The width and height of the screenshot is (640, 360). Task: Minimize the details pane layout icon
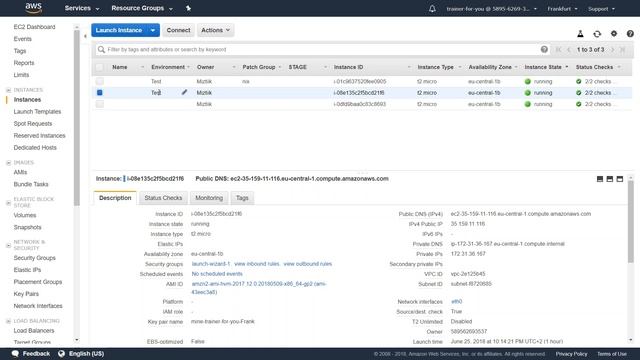[x=600, y=179]
